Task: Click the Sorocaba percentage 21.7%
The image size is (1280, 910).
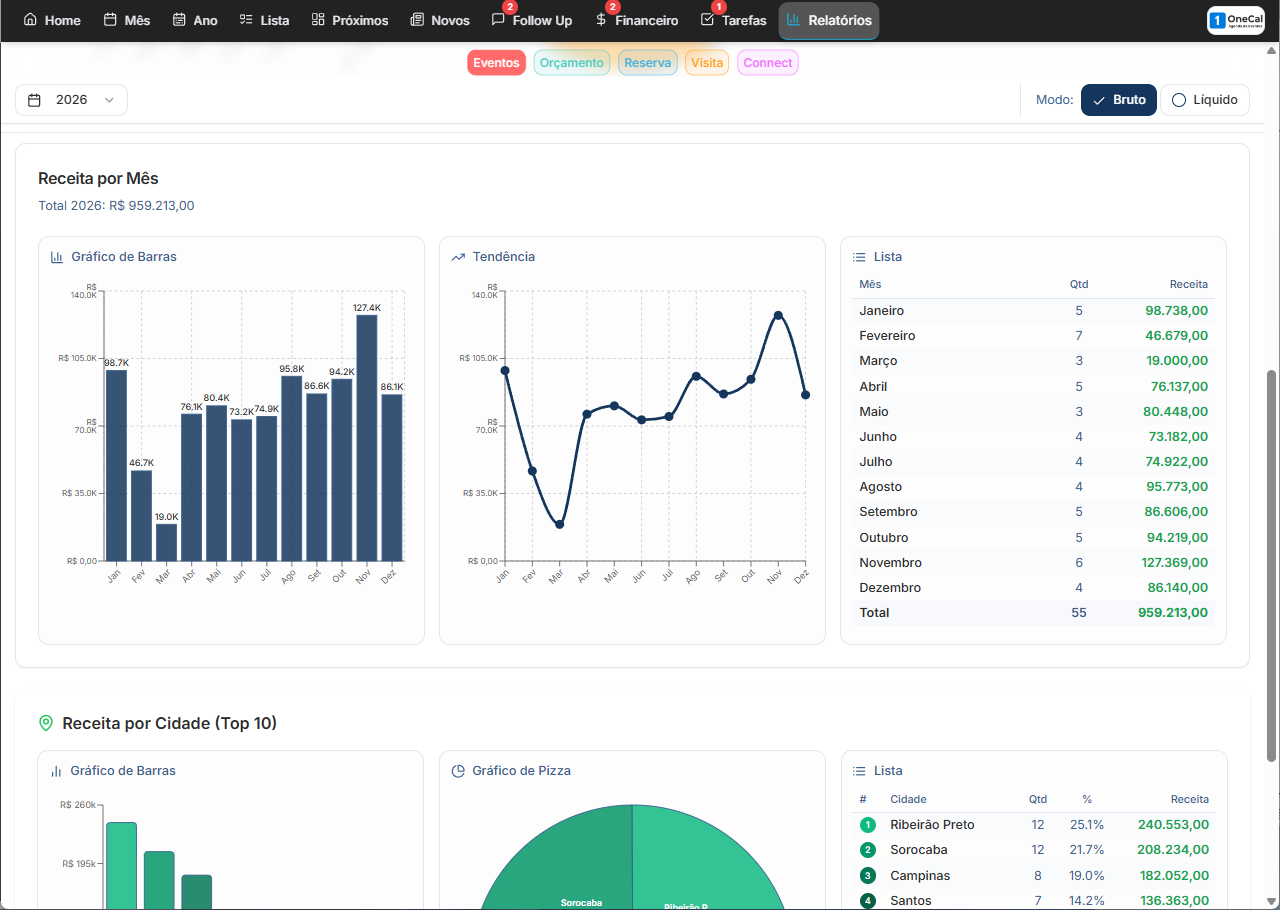Action: (x=1087, y=850)
